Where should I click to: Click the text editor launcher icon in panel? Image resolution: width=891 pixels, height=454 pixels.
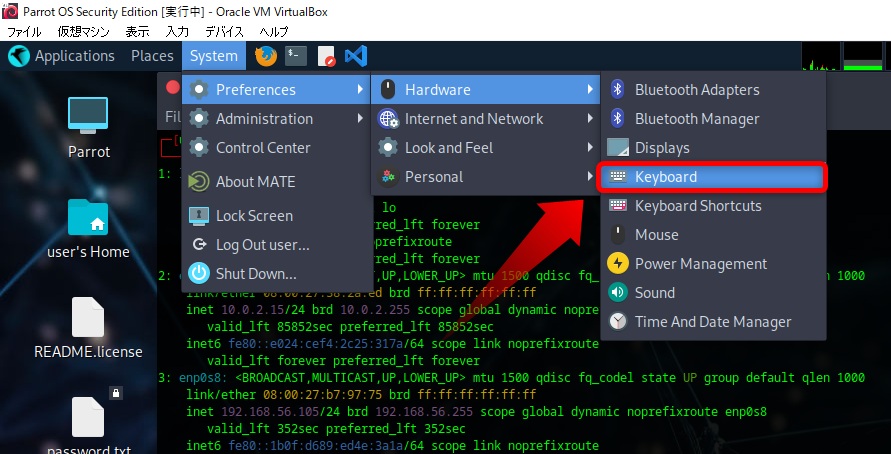326,56
